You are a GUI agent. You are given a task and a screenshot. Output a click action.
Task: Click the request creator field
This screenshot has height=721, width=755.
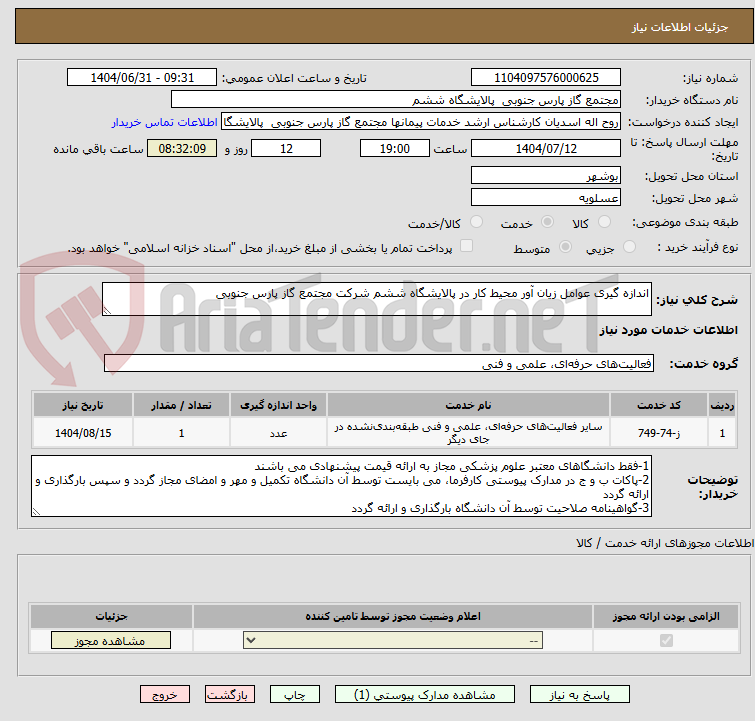coord(421,122)
